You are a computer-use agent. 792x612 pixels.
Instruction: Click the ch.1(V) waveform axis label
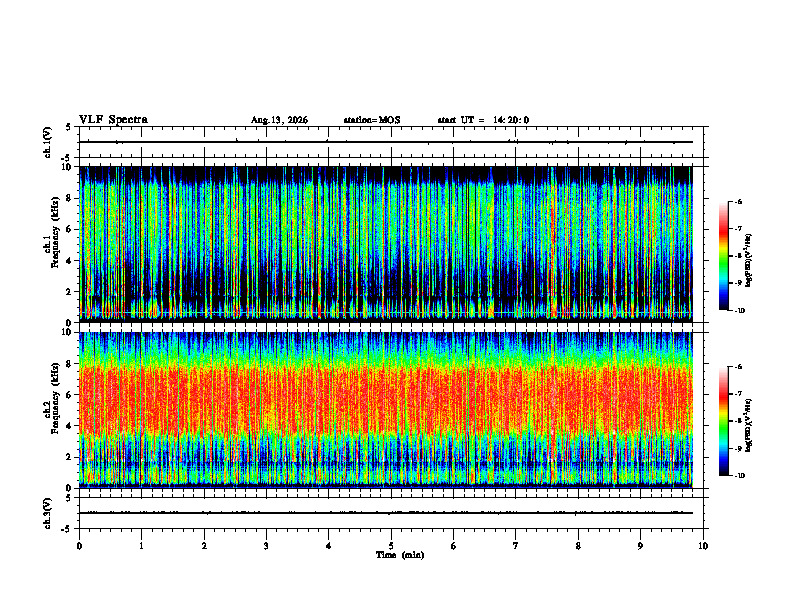[48, 142]
